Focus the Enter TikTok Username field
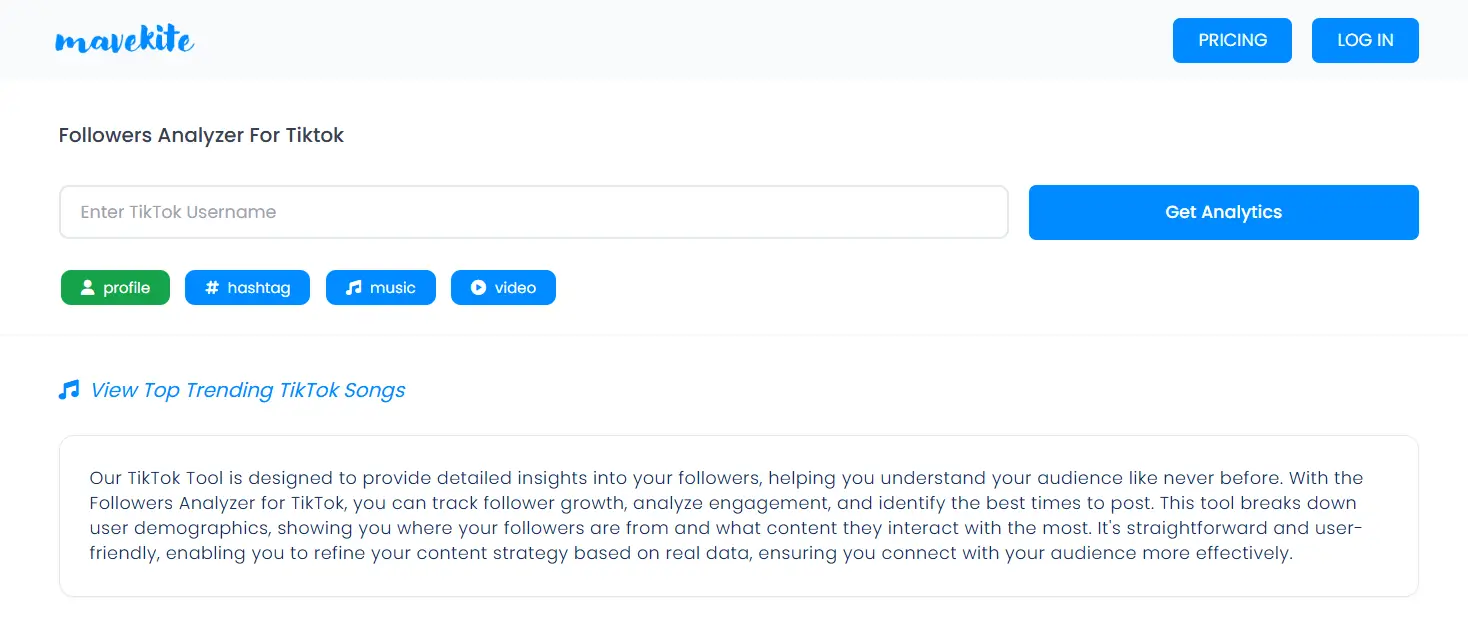Image resolution: width=1468 pixels, height=638 pixels. (534, 212)
